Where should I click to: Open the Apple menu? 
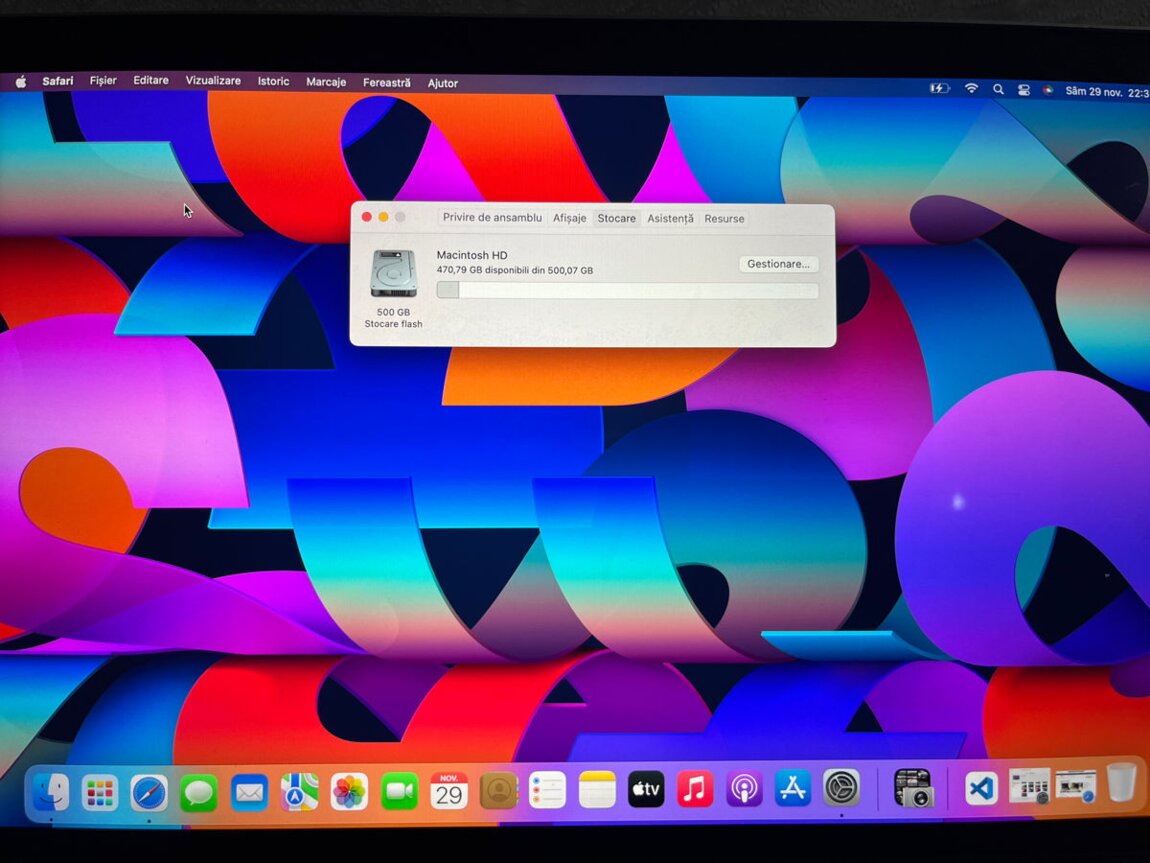click(x=20, y=81)
